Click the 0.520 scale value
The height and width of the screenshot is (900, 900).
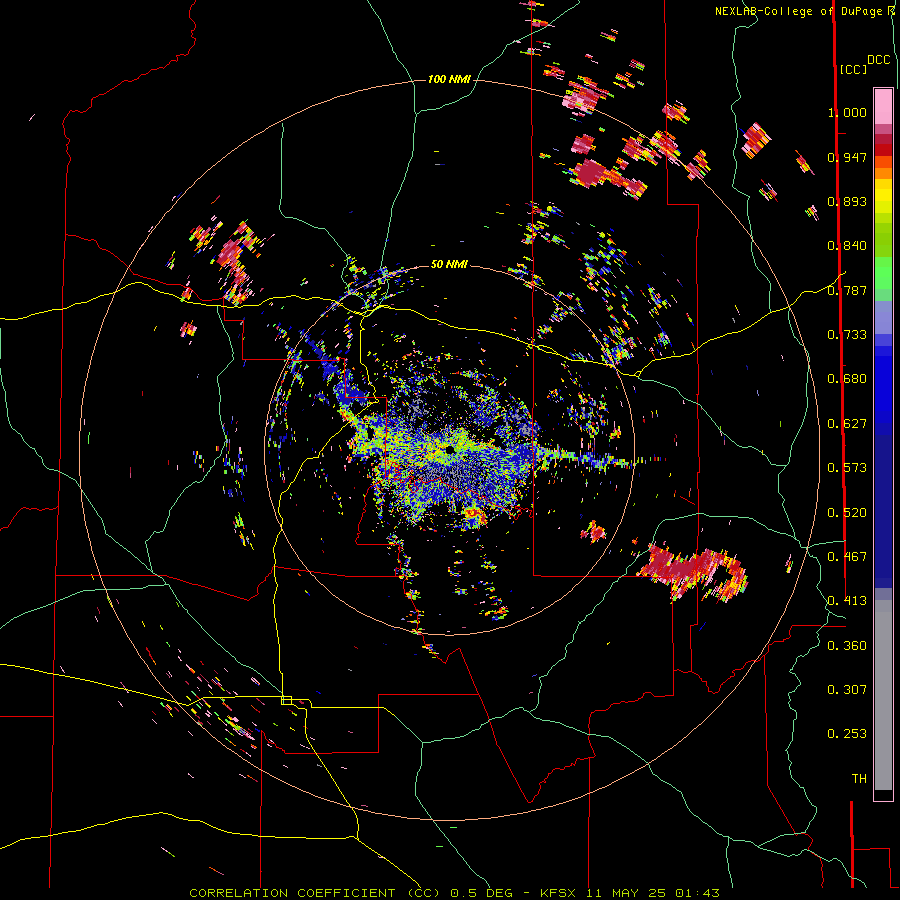click(847, 513)
